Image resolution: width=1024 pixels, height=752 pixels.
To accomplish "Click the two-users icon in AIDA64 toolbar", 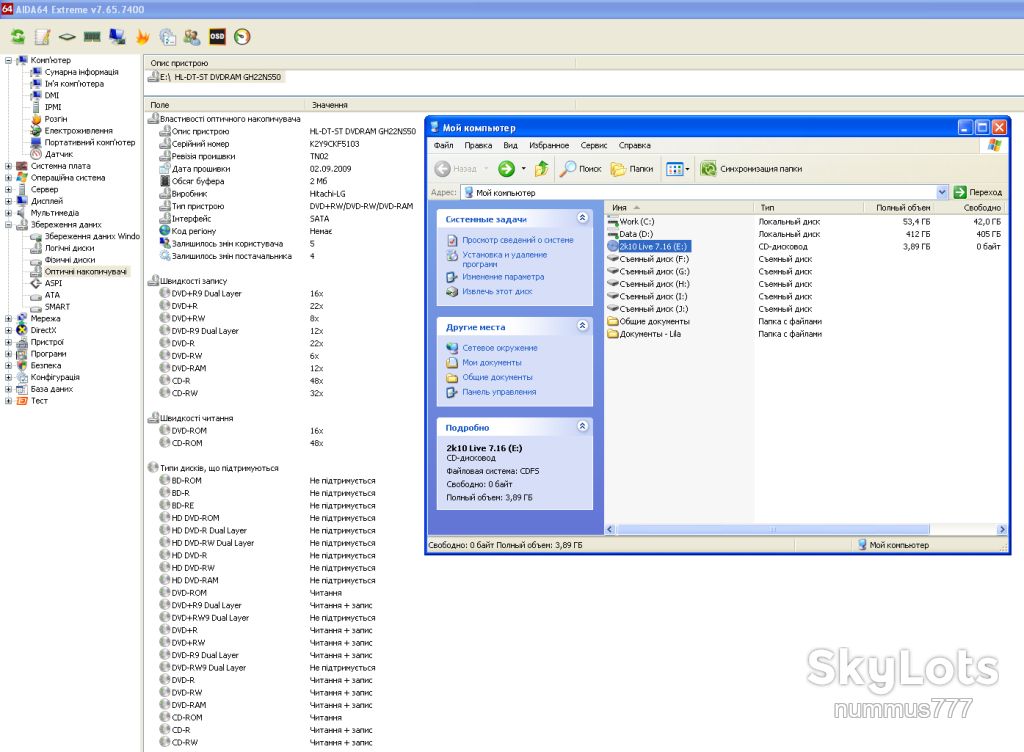I will [192, 37].
